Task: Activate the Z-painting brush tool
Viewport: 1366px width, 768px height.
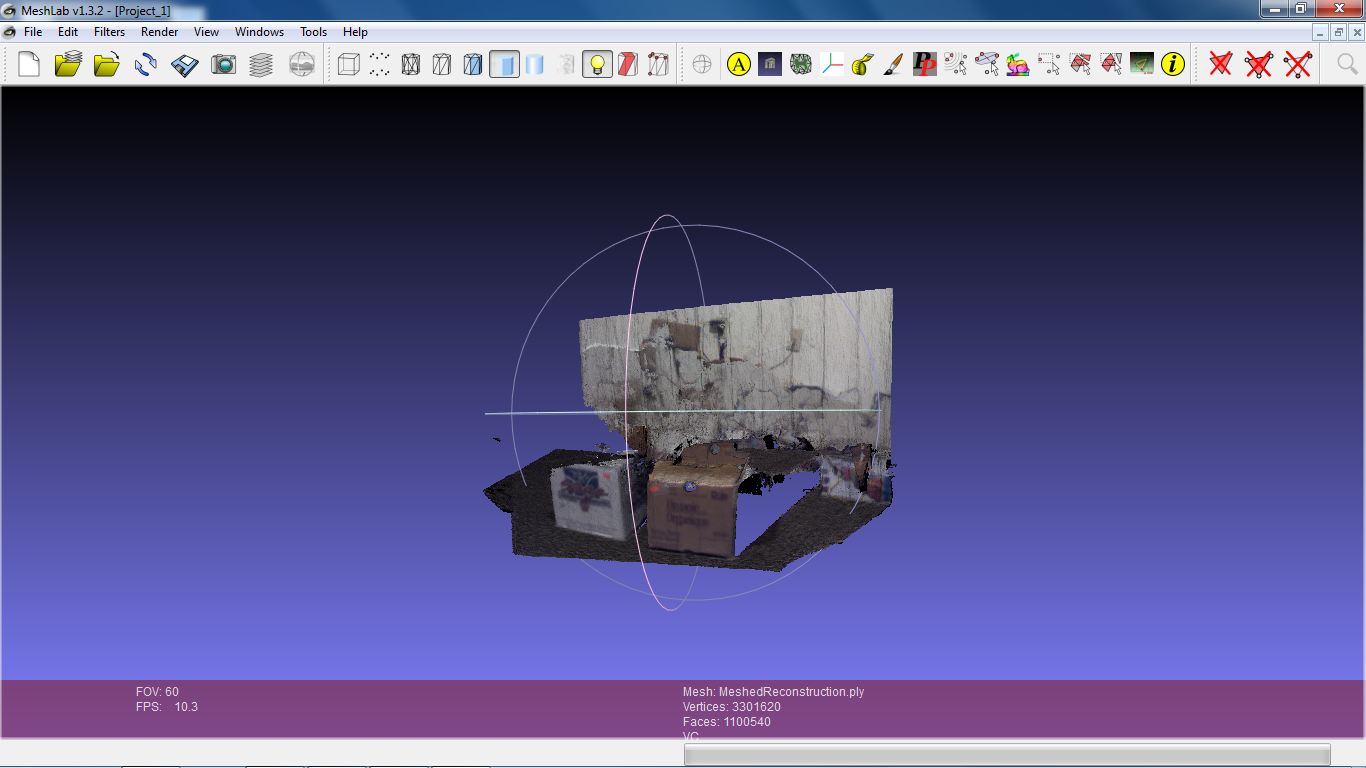Action: point(894,65)
